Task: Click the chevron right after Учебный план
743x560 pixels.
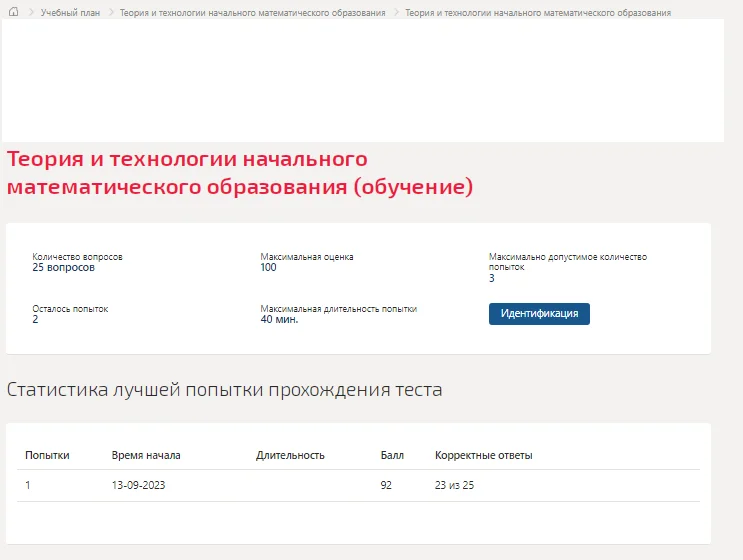Action: (x=111, y=12)
